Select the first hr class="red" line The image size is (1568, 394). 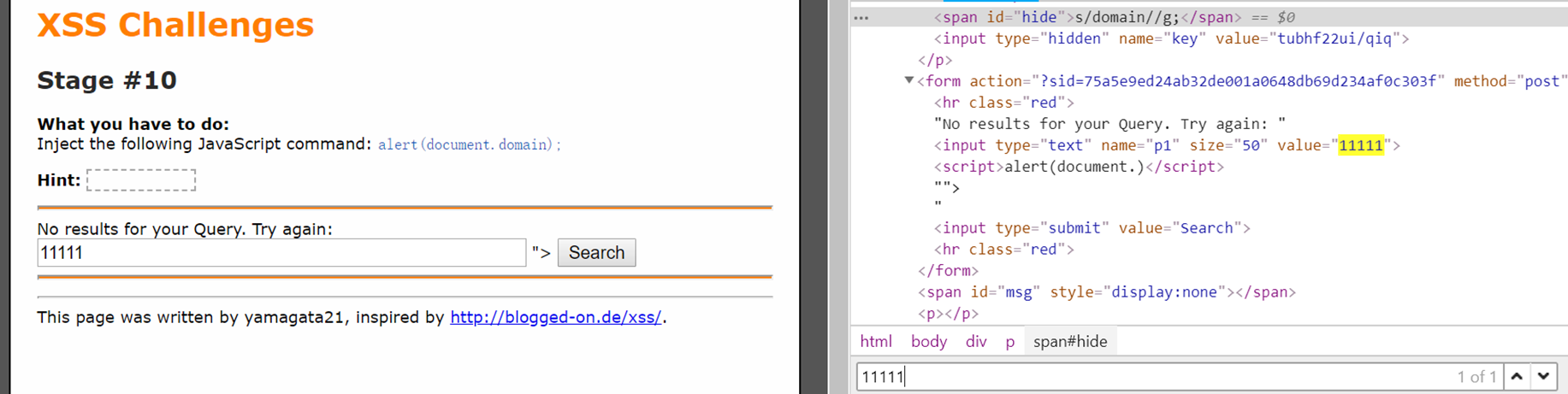[1003, 103]
